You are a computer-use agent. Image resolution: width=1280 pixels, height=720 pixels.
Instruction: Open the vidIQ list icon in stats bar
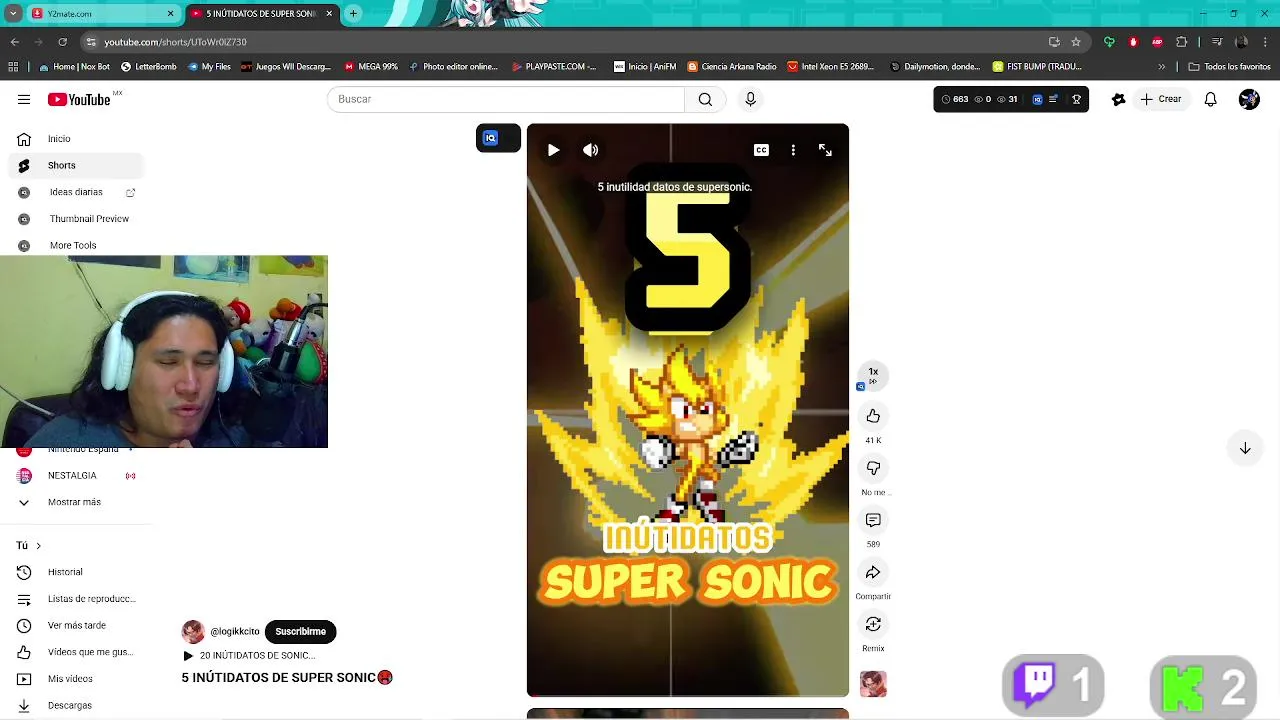[x=1053, y=99]
